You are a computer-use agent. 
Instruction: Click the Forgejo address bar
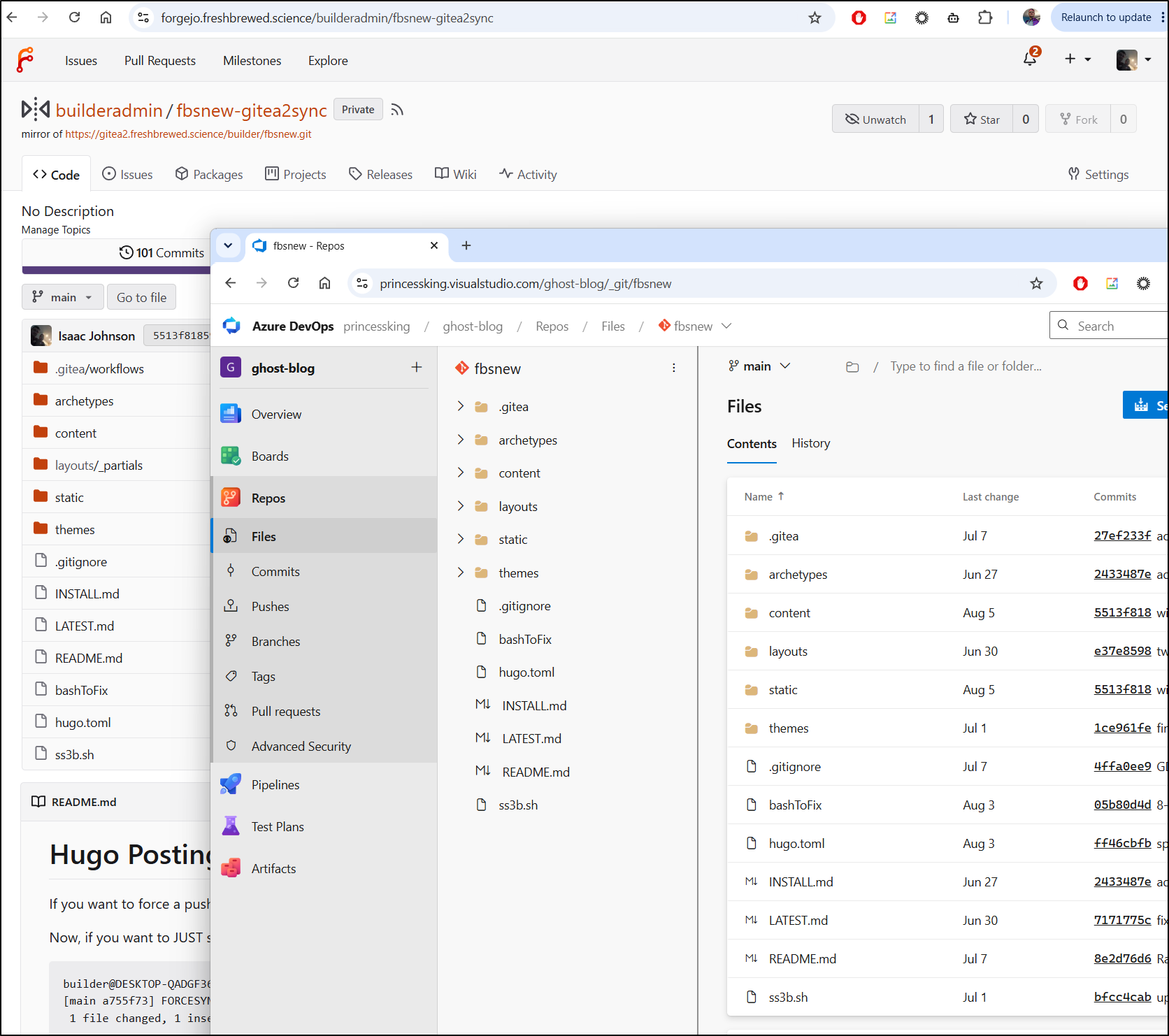tap(482, 18)
